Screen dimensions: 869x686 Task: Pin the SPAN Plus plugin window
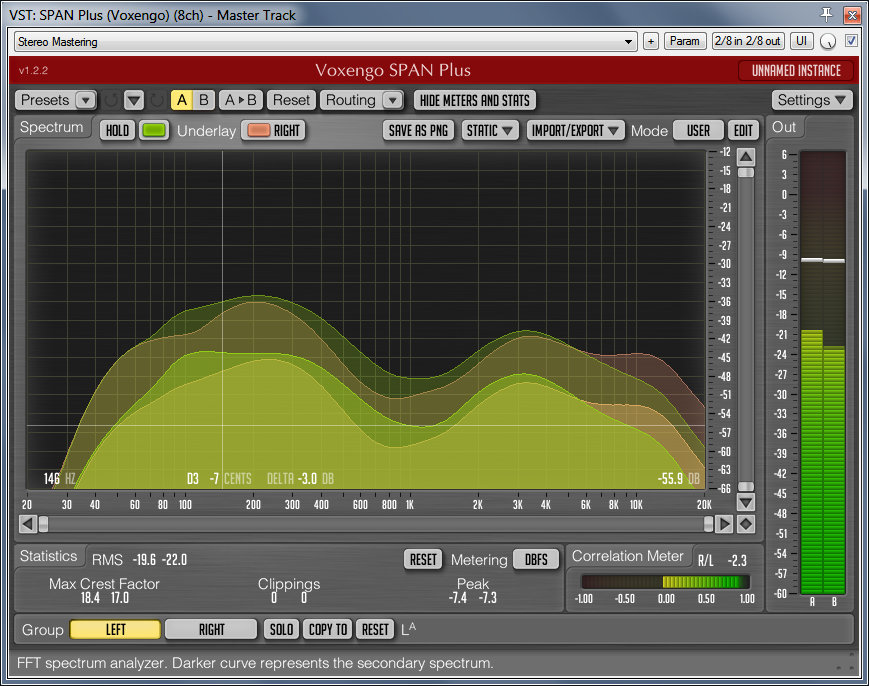click(x=826, y=14)
